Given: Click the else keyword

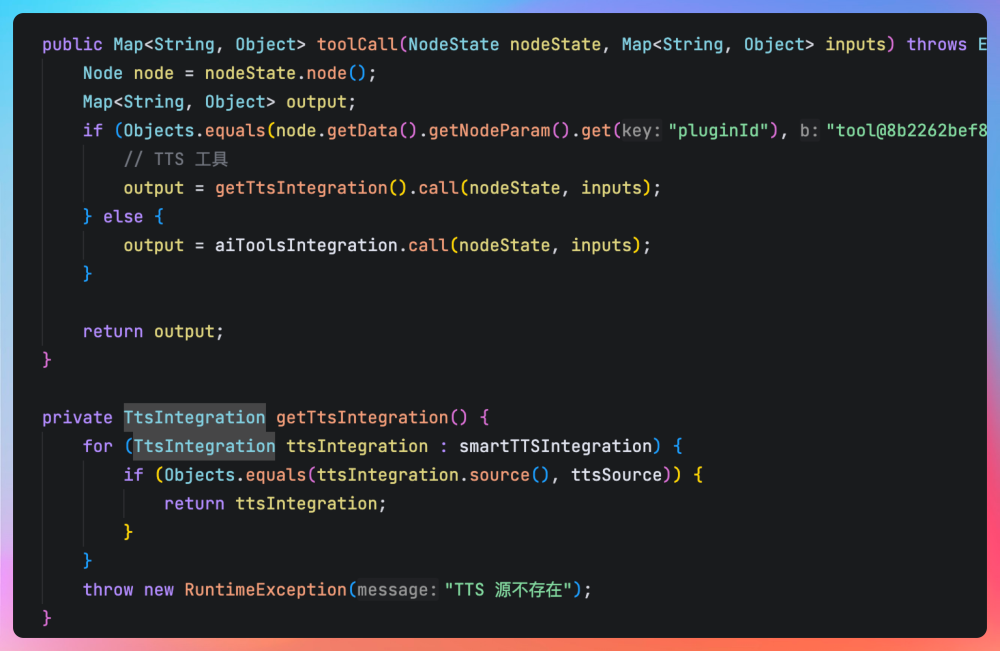Looking at the screenshot, I should click(123, 217).
